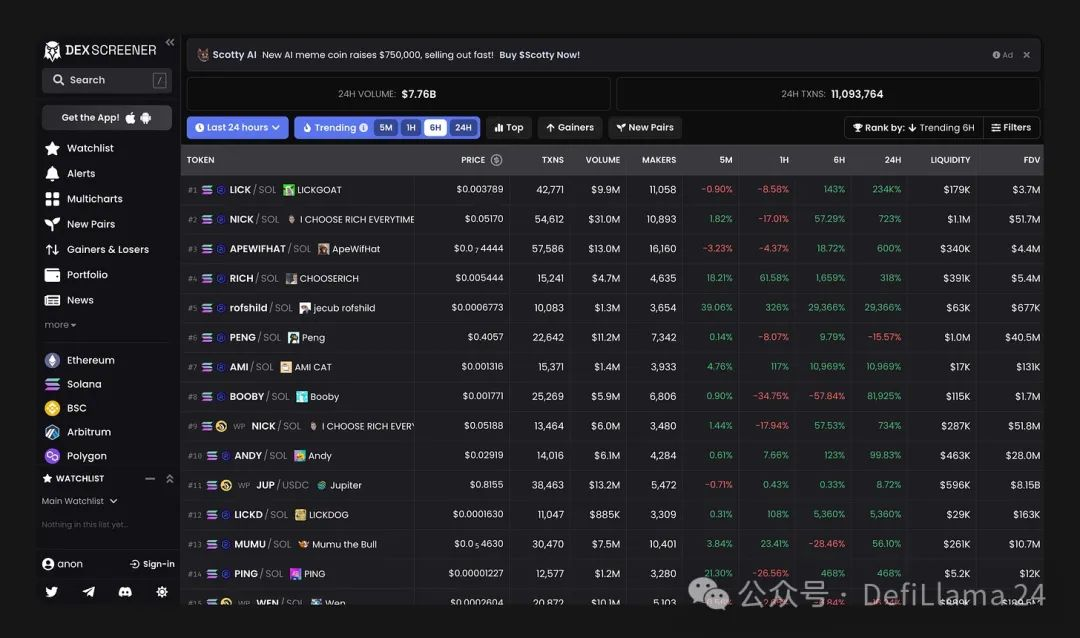Open the Telegram icon in sidebar footer

[x=89, y=592]
